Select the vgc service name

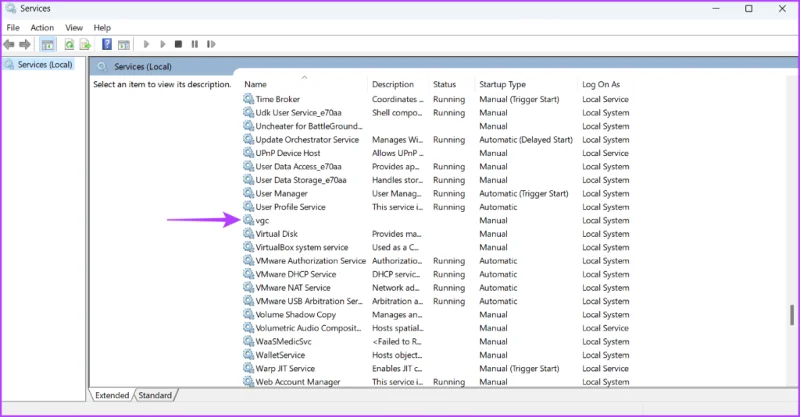[262, 220]
